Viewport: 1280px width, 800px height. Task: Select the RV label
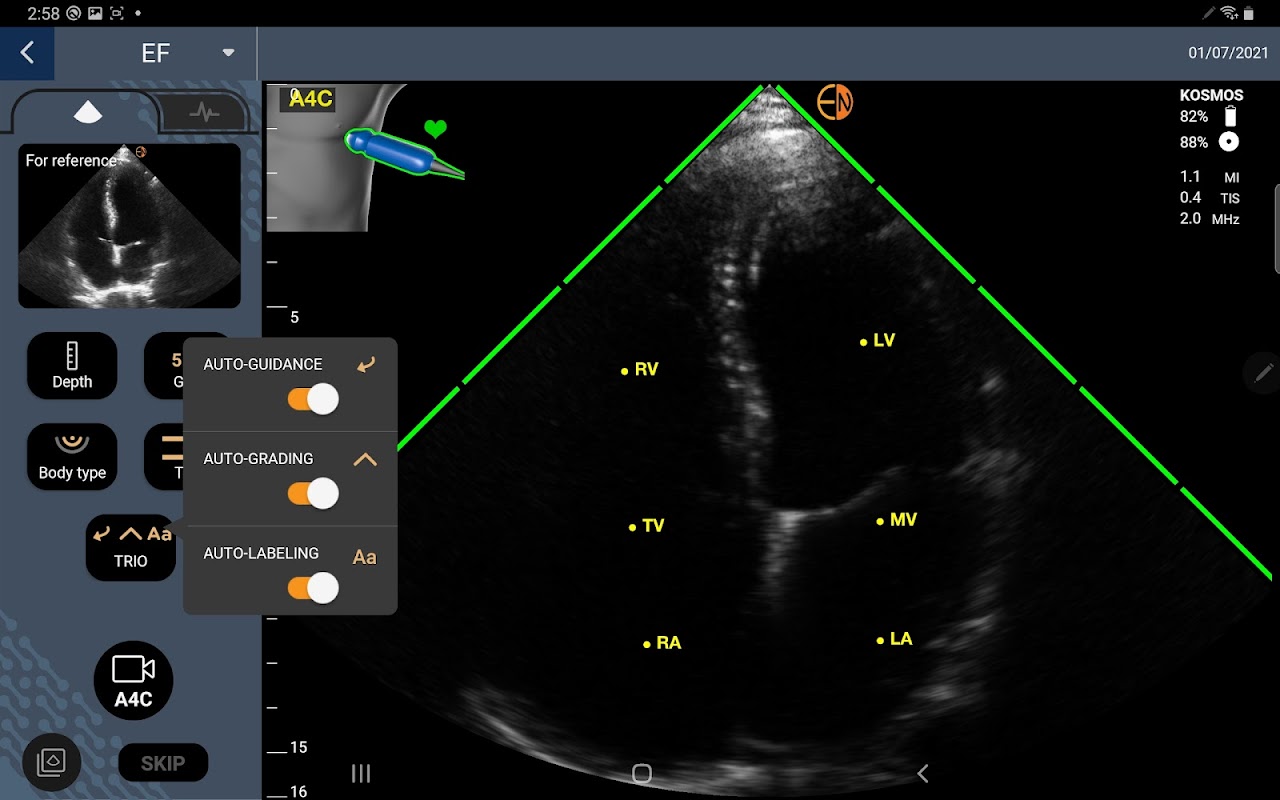tap(640, 370)
